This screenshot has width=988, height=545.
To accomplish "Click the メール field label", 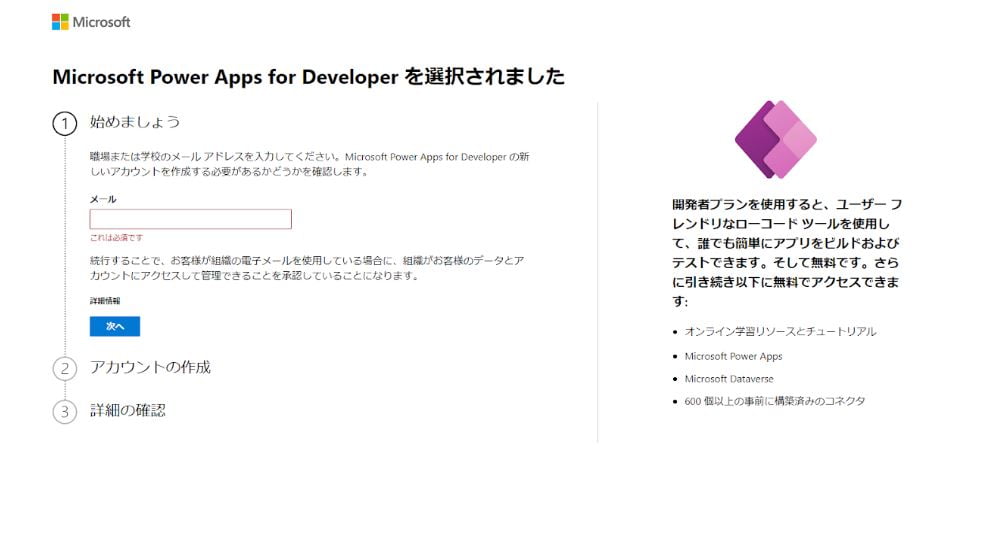I will point(103,200).
